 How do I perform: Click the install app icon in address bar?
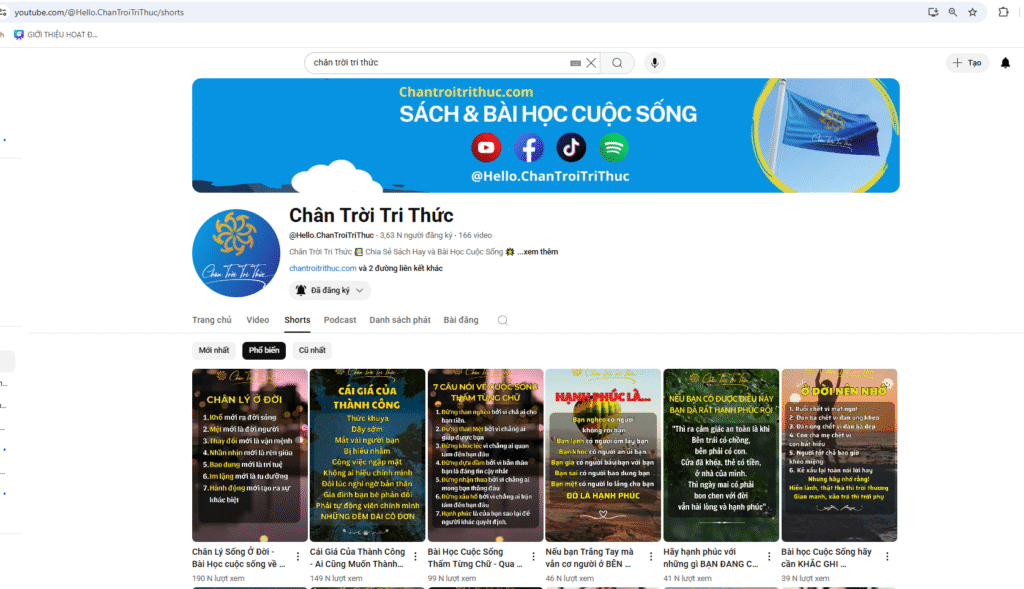(933, 12)
